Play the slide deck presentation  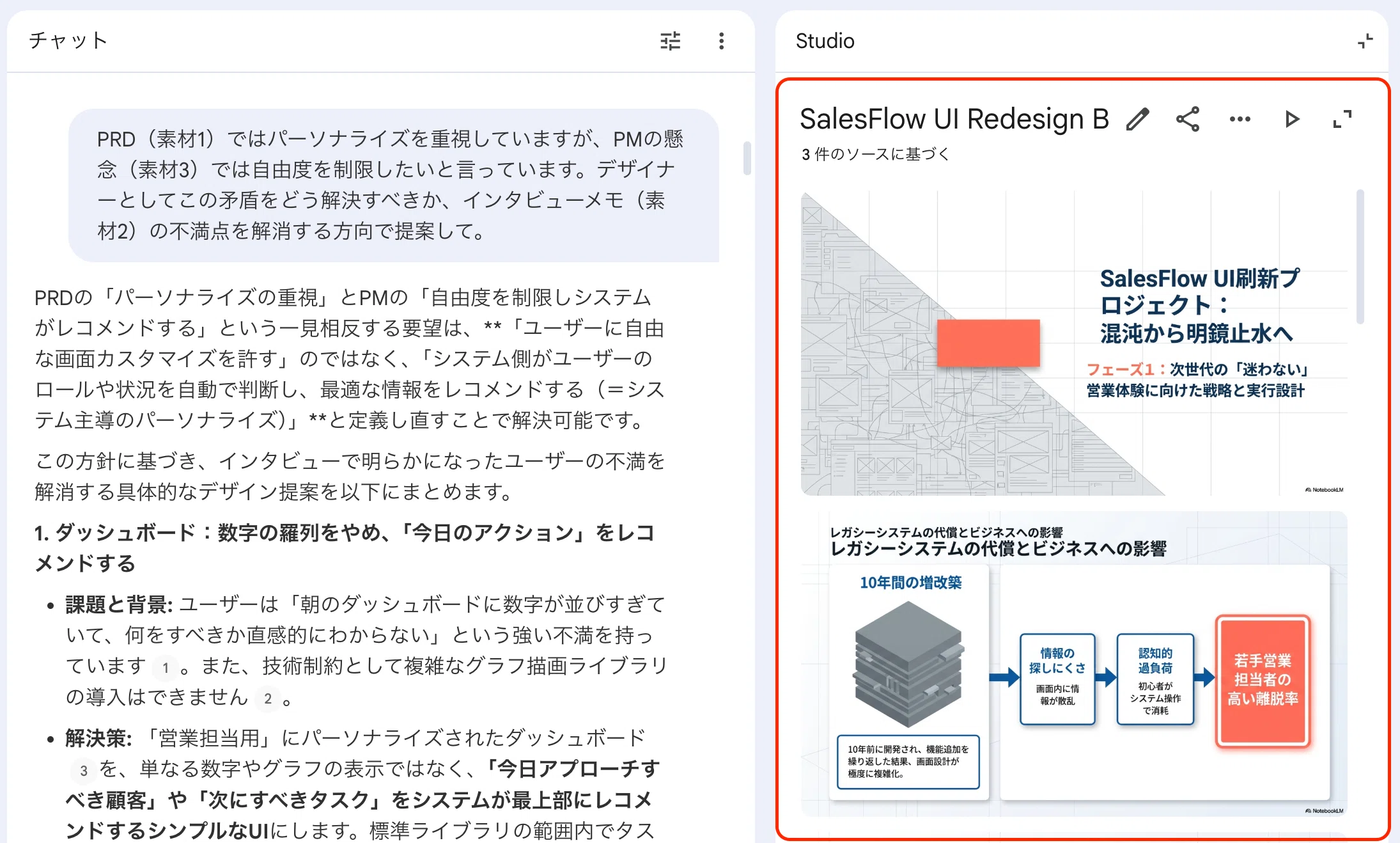click(1292, 119)
